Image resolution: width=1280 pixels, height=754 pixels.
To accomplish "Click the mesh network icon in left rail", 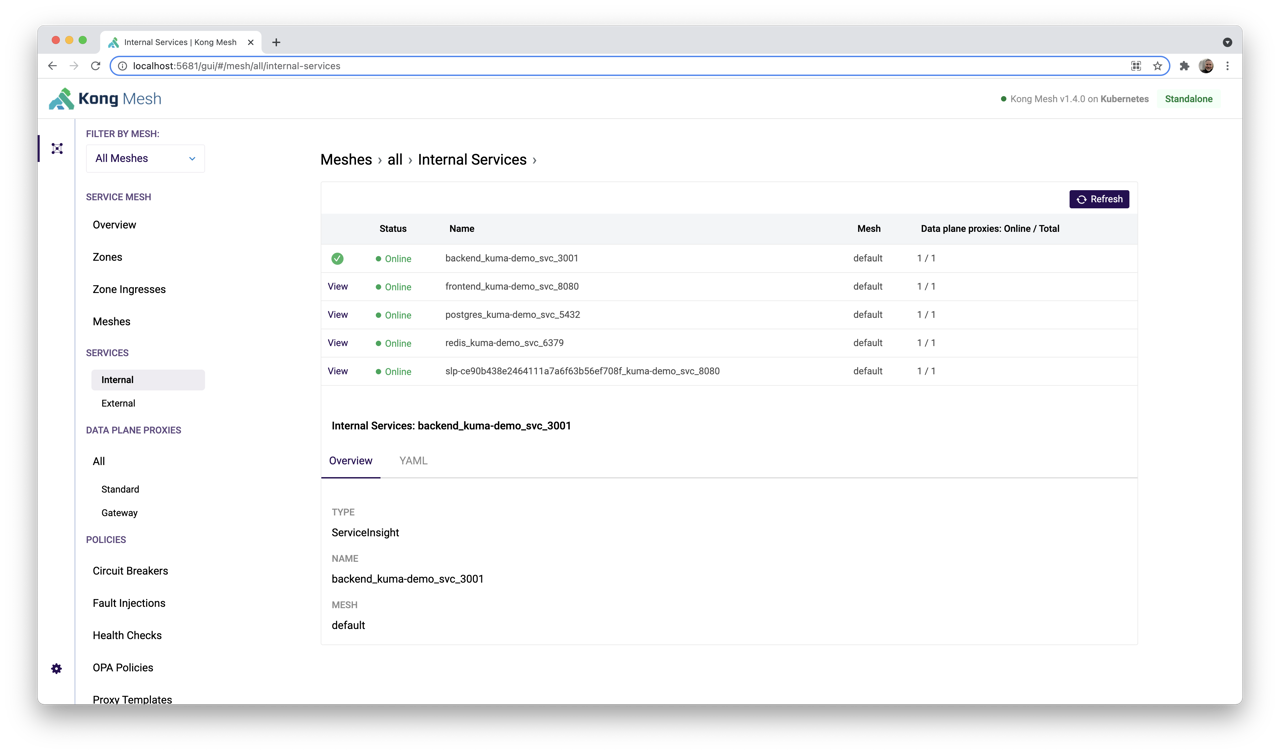I will pyautogui.click(x=57, y=149).
